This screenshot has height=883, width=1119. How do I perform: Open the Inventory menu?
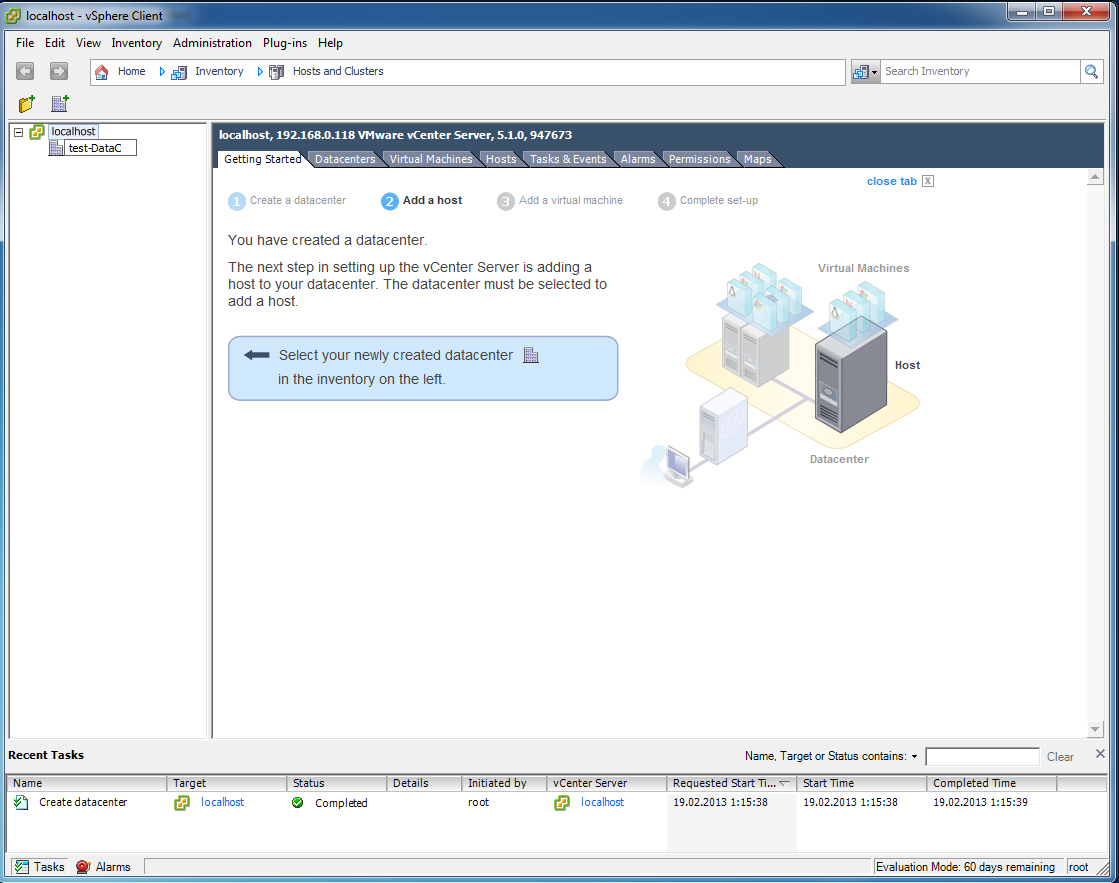click(136, 43)
